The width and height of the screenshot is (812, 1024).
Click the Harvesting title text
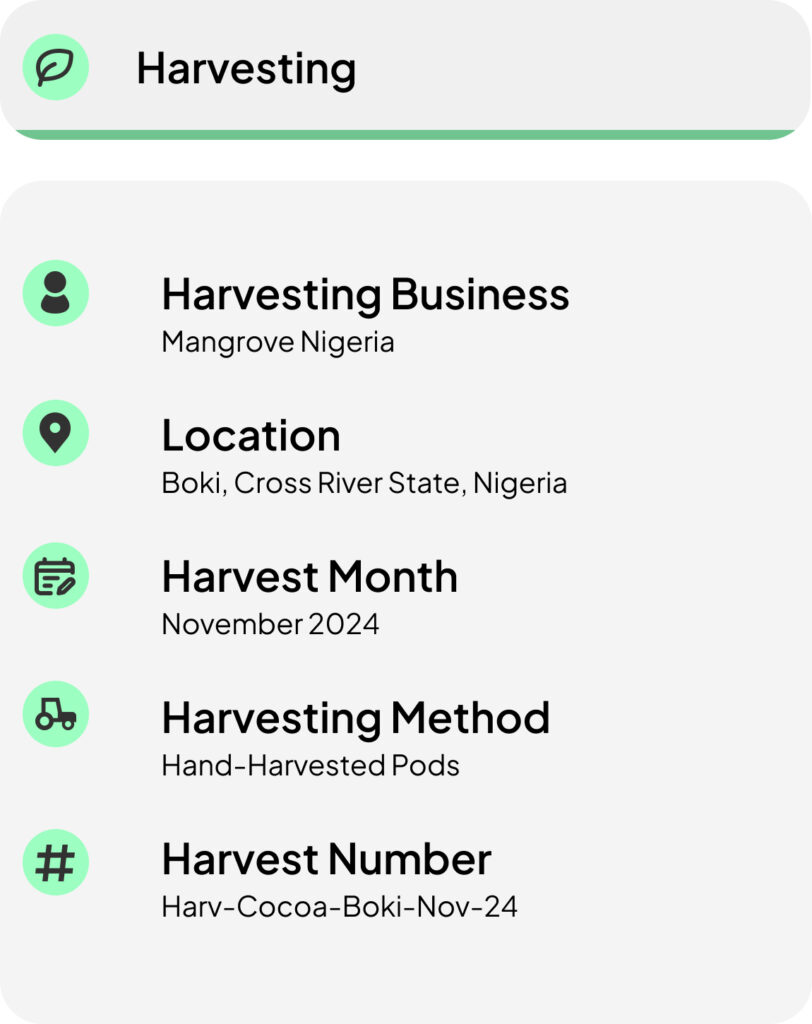[246, 69]
